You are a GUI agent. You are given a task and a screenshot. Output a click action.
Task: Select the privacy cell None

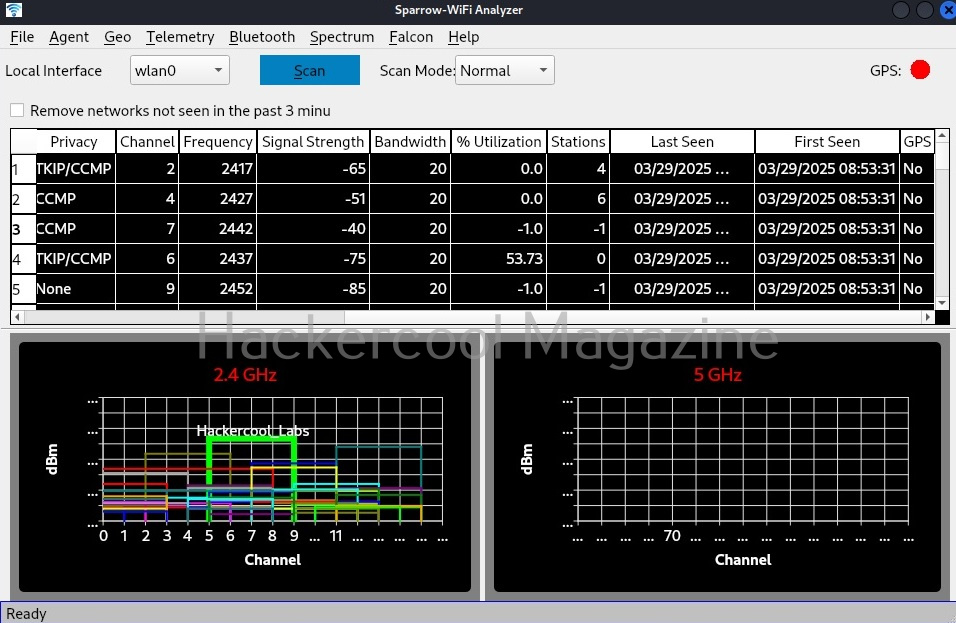[x=76, y=288]
